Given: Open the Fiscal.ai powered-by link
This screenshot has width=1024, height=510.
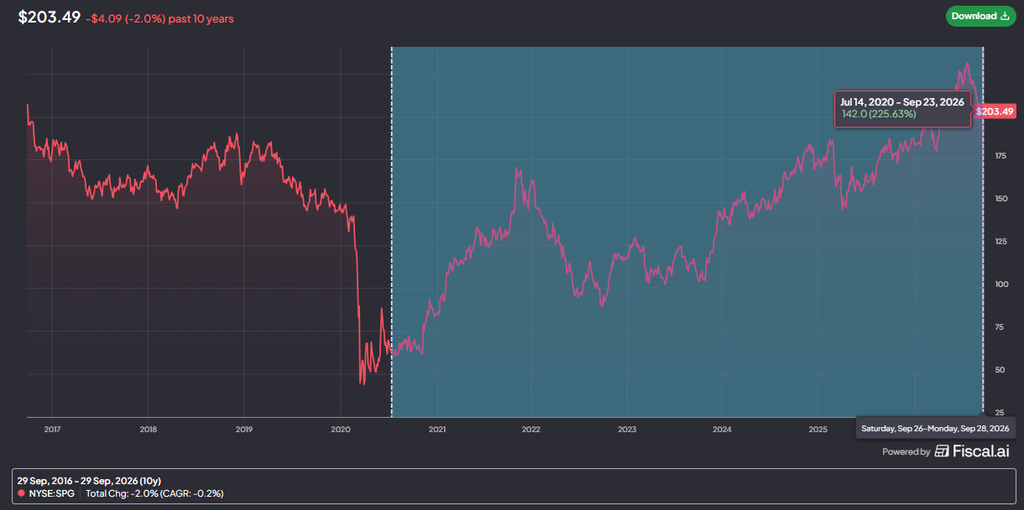Looking at the screenshot, I should point(947,451).
